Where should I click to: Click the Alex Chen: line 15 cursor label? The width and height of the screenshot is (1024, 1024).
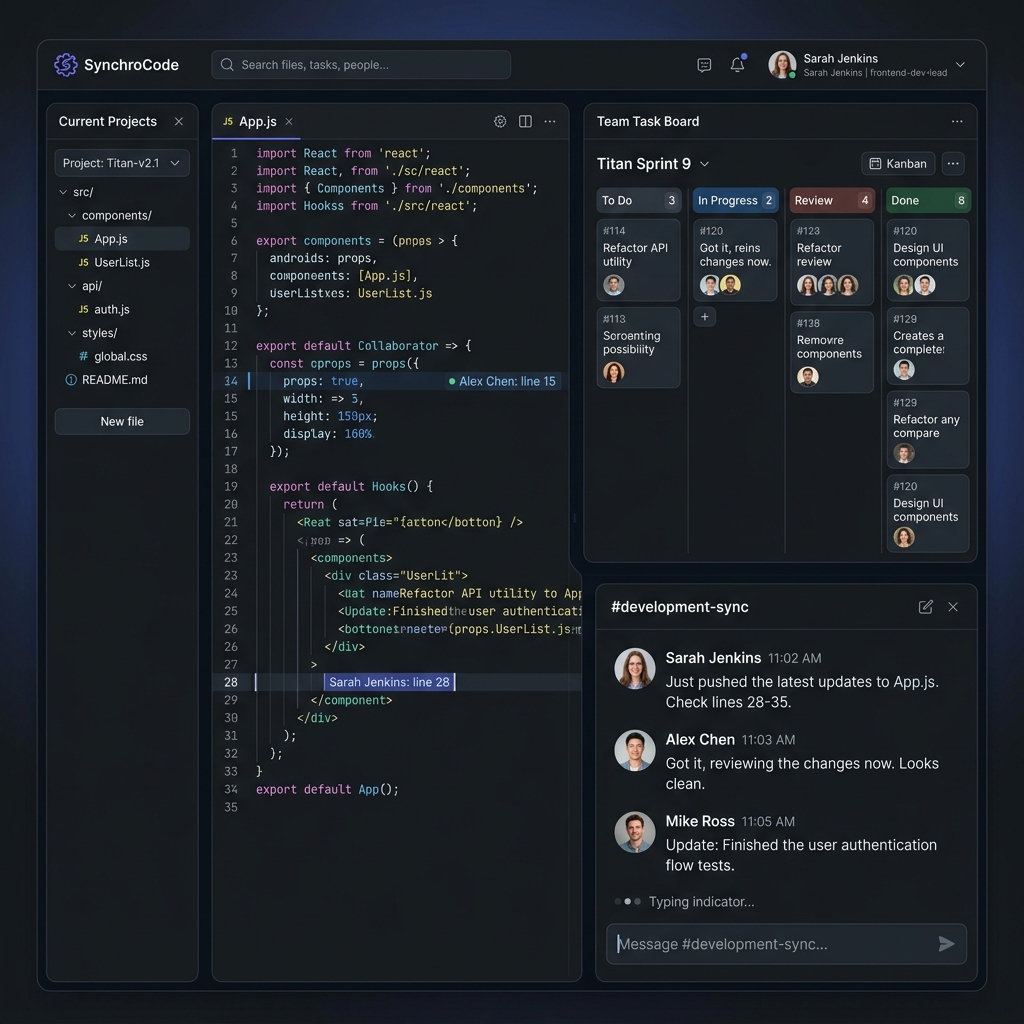click(502, 381)
